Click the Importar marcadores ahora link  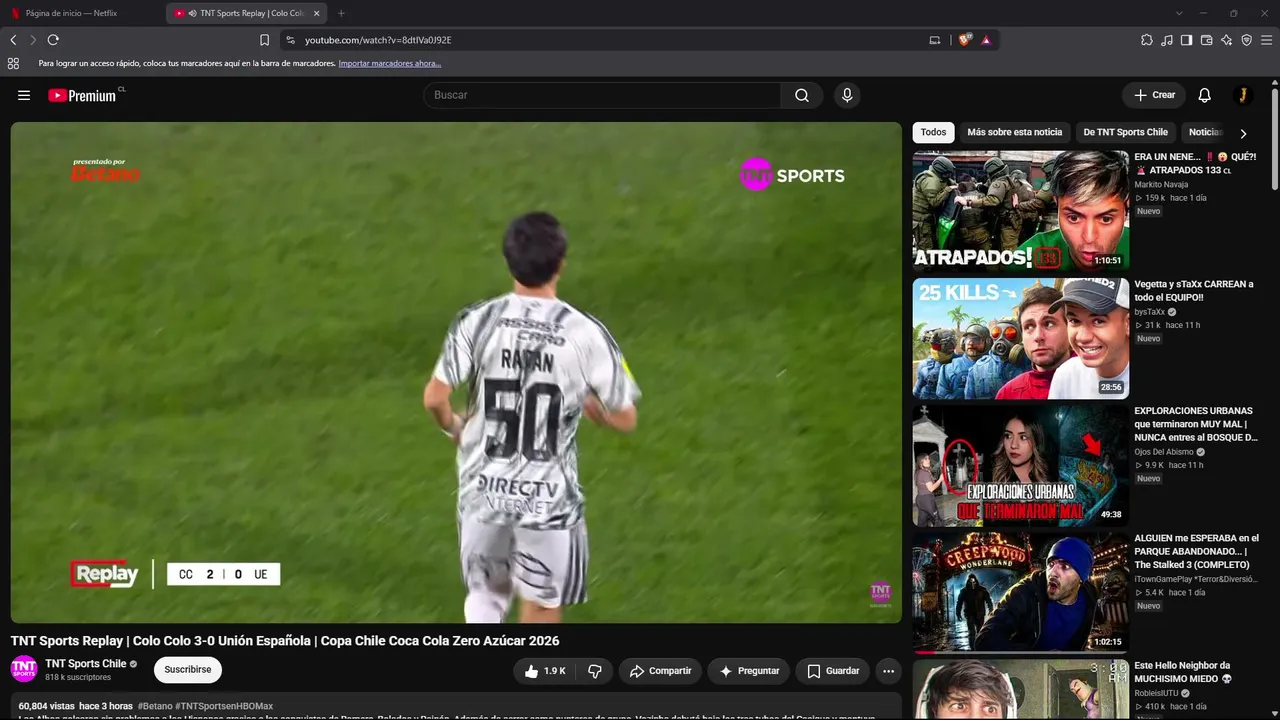pyautogui.click(x=390, y=63)
